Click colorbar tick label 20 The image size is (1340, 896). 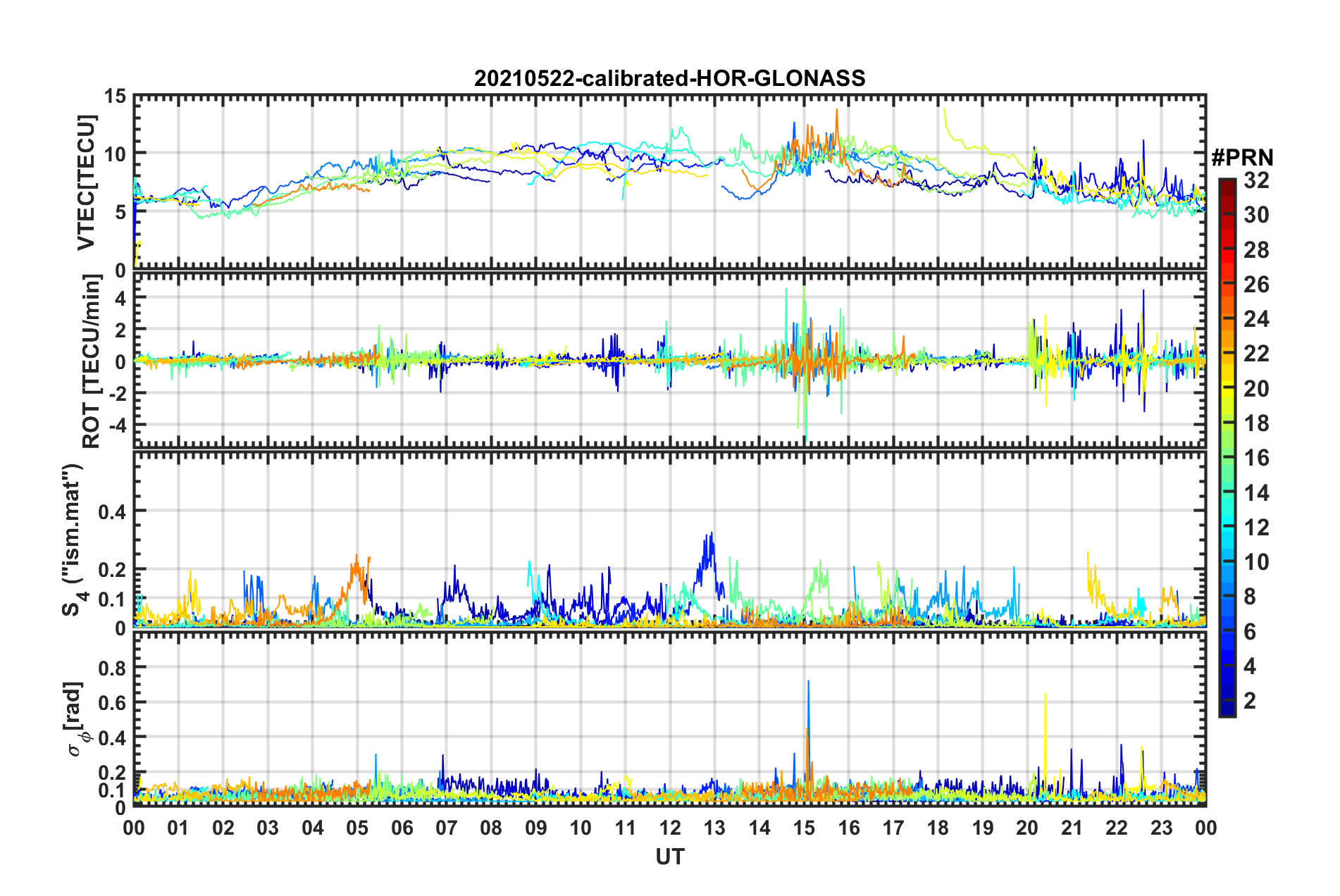1256,389
